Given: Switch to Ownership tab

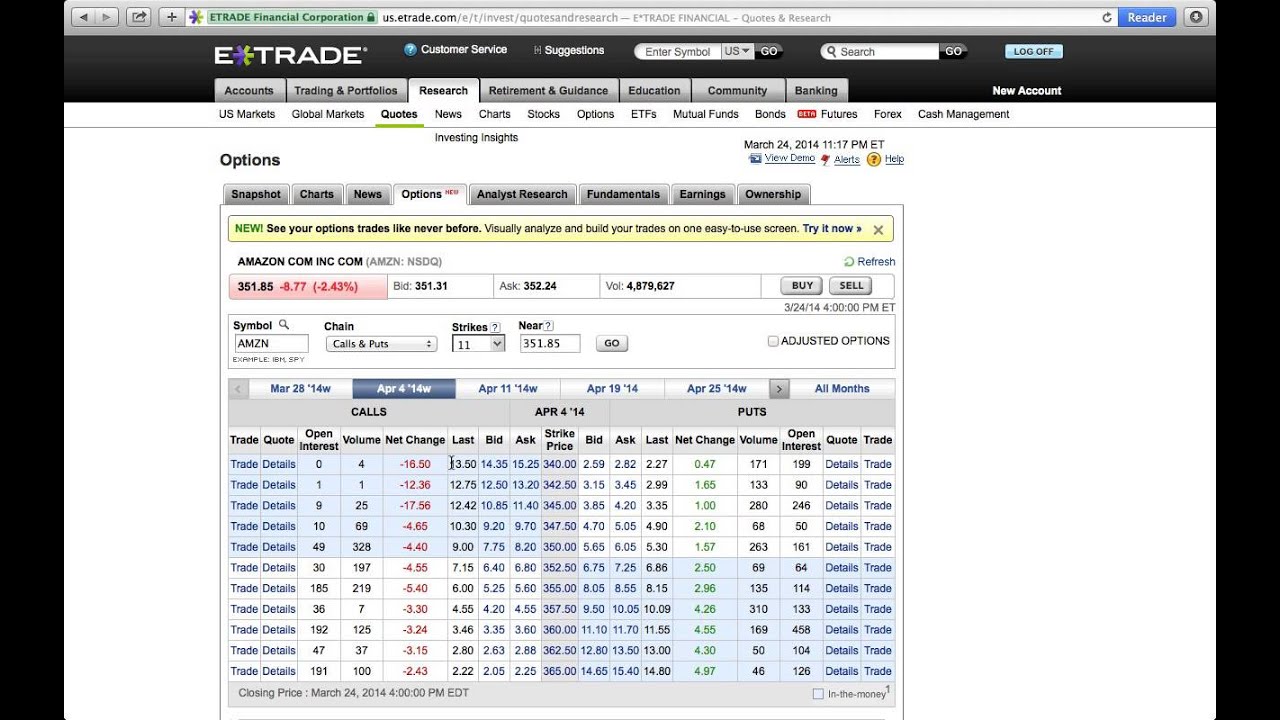Looking at the screenshot, I should (773, 195).
